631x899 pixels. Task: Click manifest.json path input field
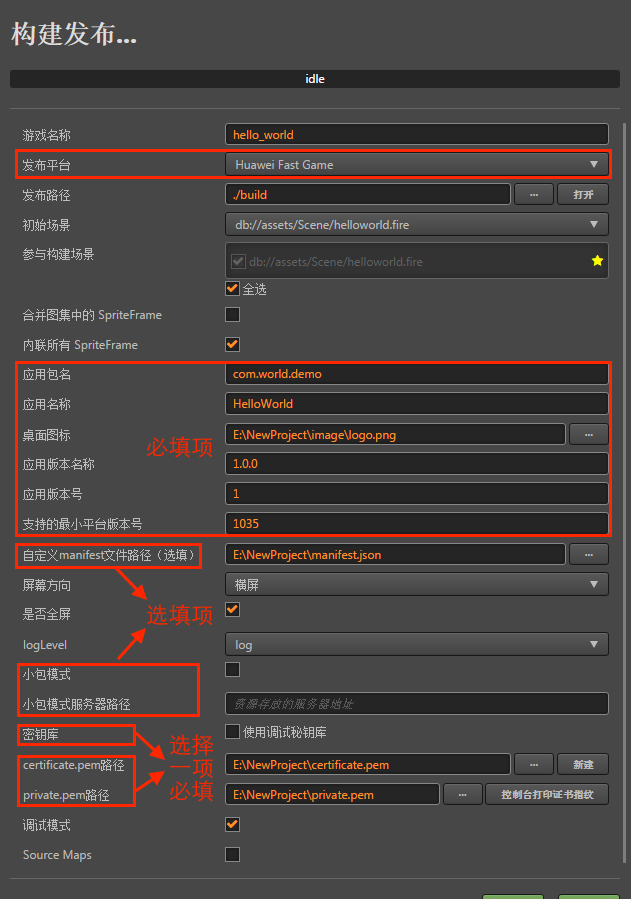(395, 554)
